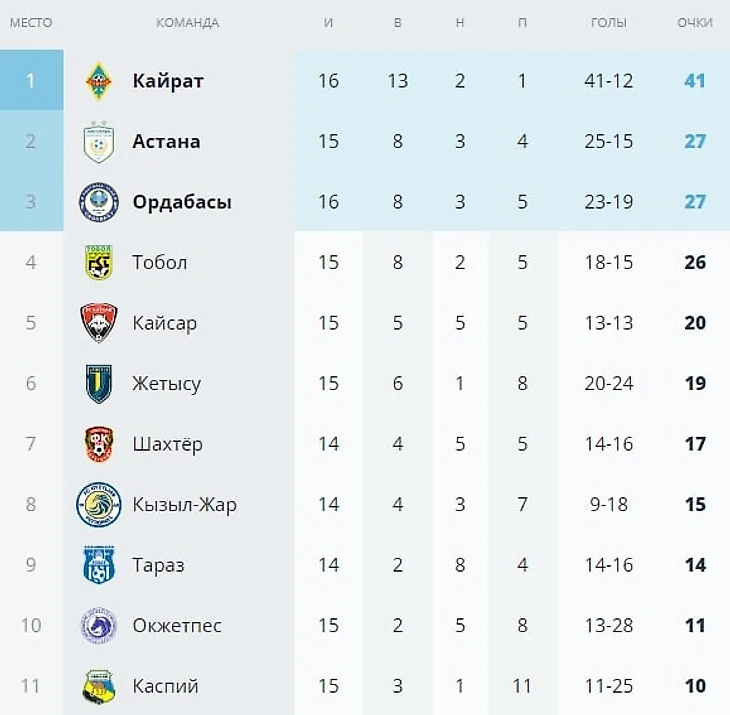The image size is (730, 715).
Task: Open the Астана team name link
Action: click(166, 142)
